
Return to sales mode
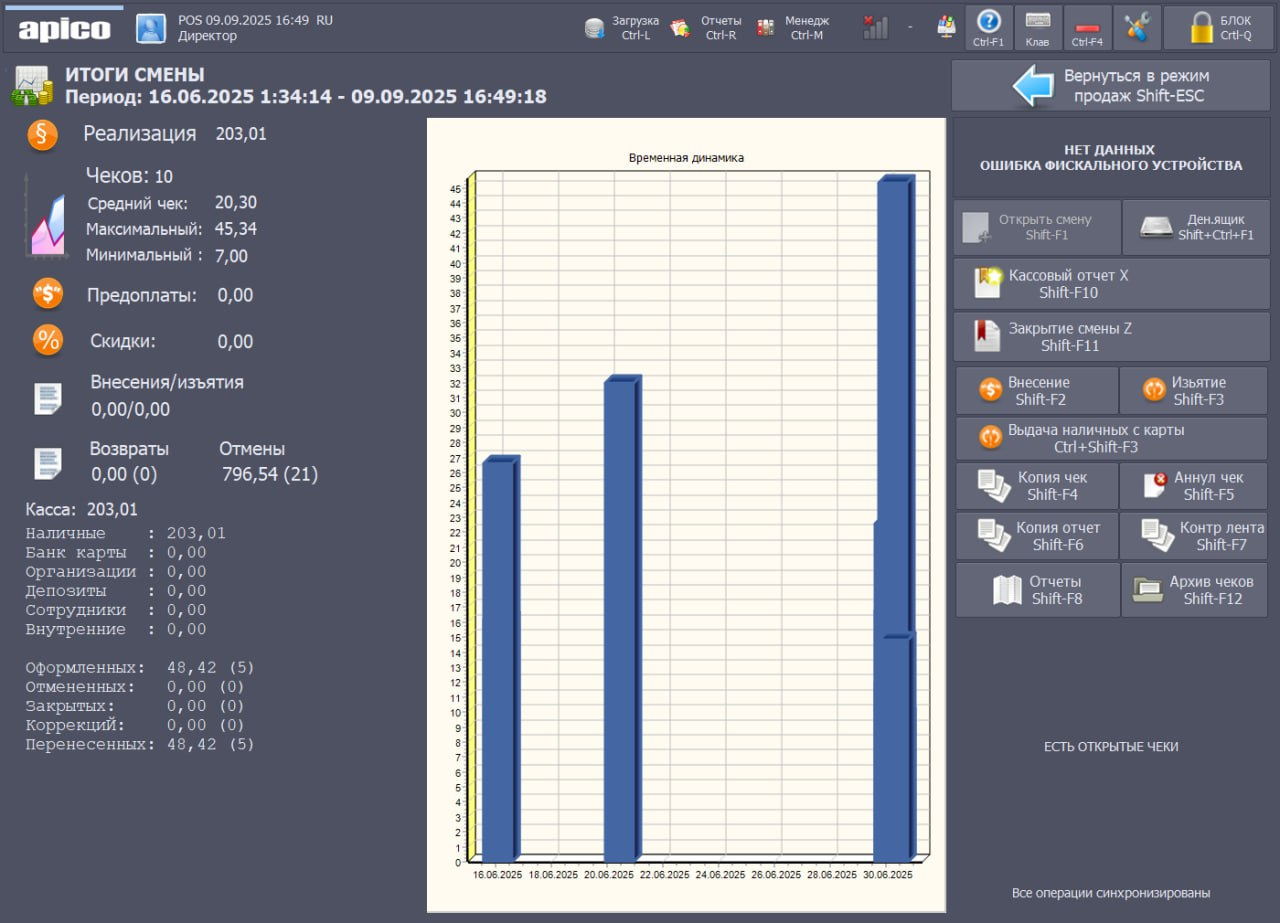click(1110, 86)
